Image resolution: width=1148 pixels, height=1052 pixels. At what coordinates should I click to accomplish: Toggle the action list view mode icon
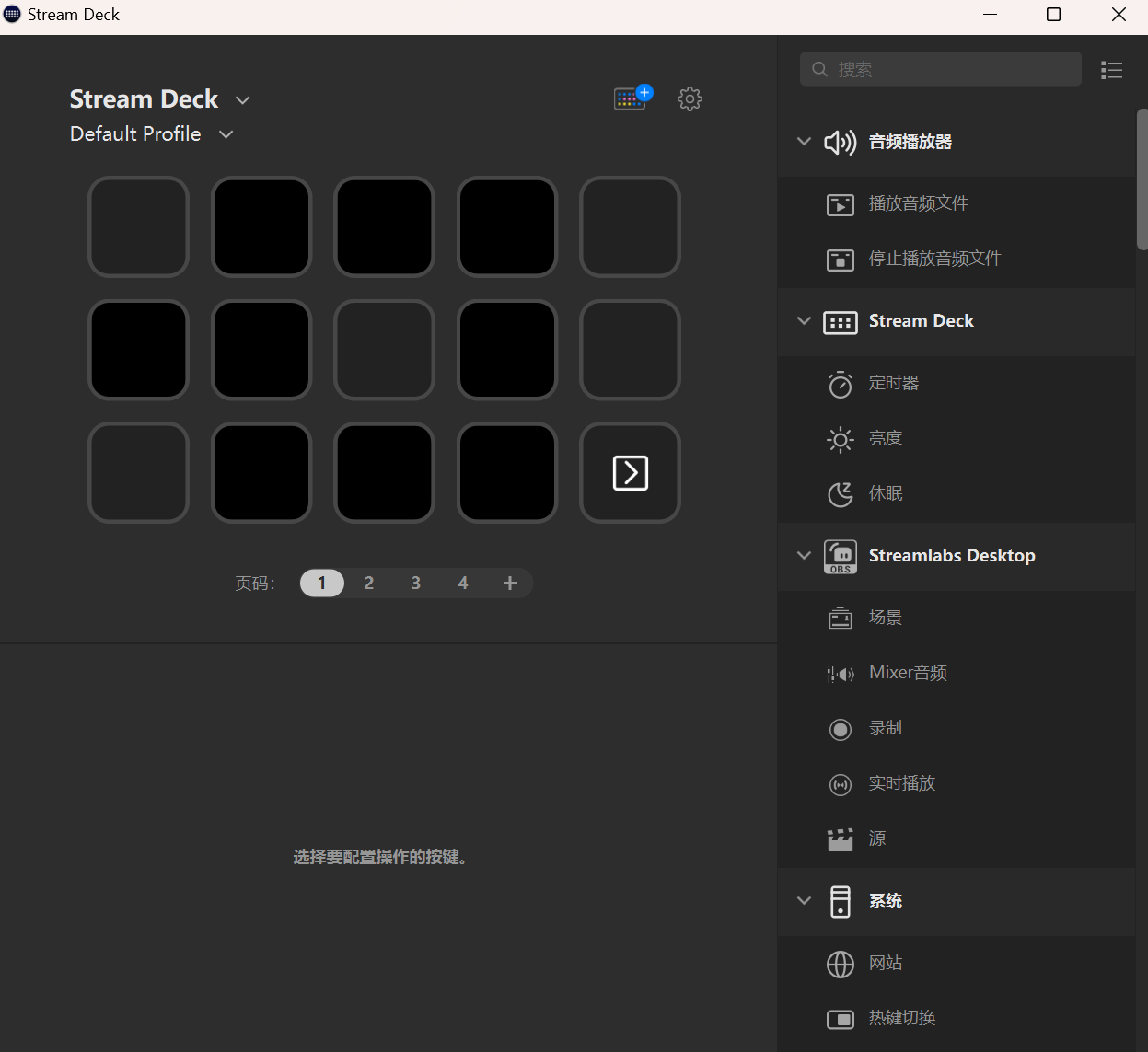(1111, 70)
